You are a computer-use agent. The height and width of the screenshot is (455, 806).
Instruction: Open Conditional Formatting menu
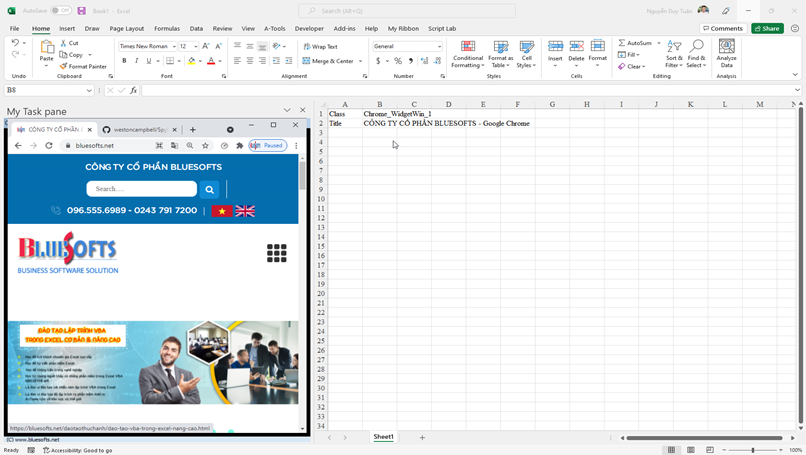468,54
